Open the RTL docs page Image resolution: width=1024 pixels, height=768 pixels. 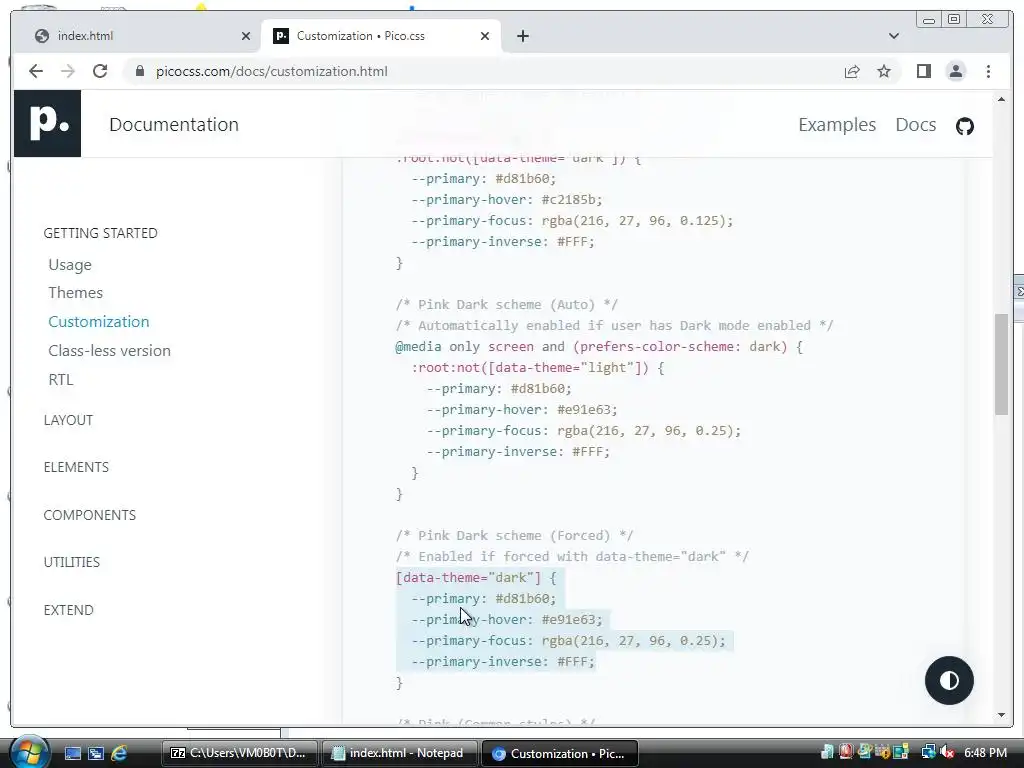pyautogui.click(x=61, y=379)
